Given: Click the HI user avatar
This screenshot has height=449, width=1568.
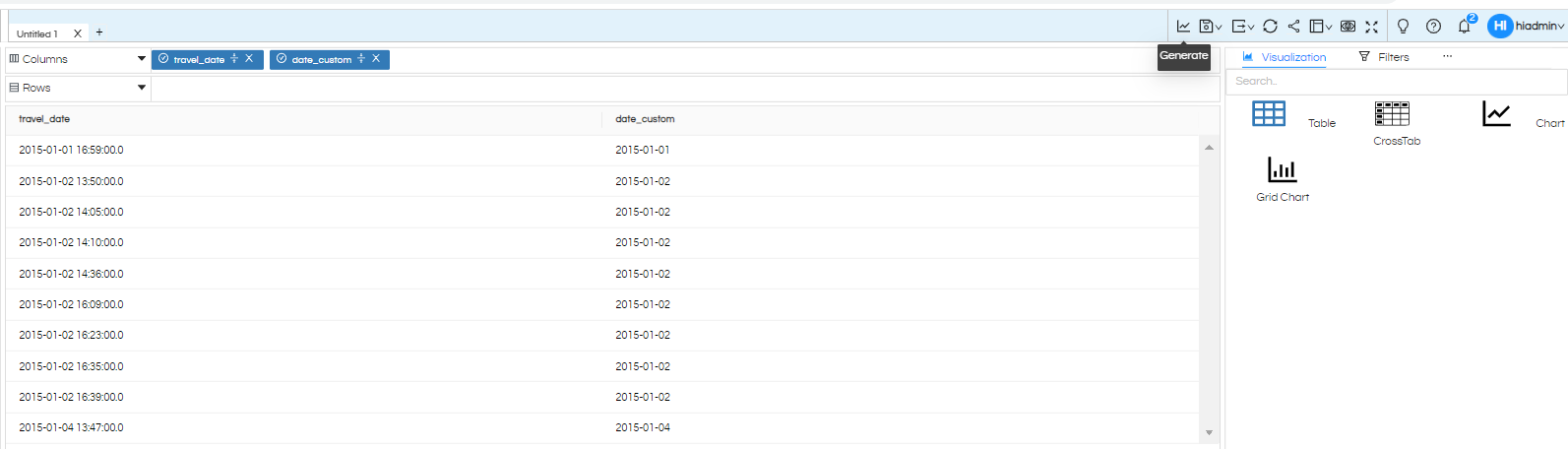Looking at the screenshot, I should pyautogui.click(x=1500, y=27).
